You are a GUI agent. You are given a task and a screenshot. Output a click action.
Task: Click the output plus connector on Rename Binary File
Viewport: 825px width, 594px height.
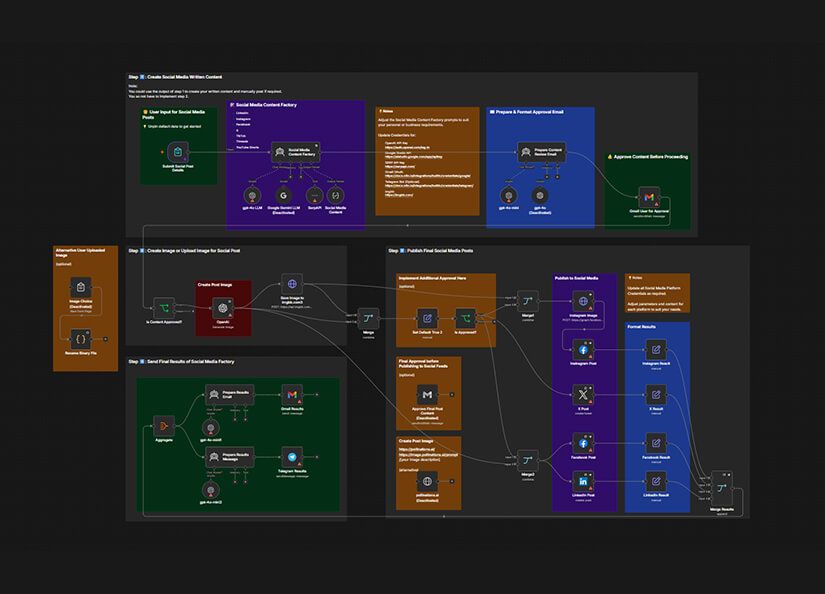106,339
